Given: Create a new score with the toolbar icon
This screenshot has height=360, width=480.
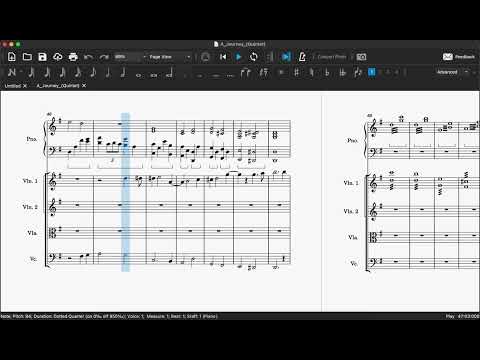Looking at the screenshot, I should (12, 57).
